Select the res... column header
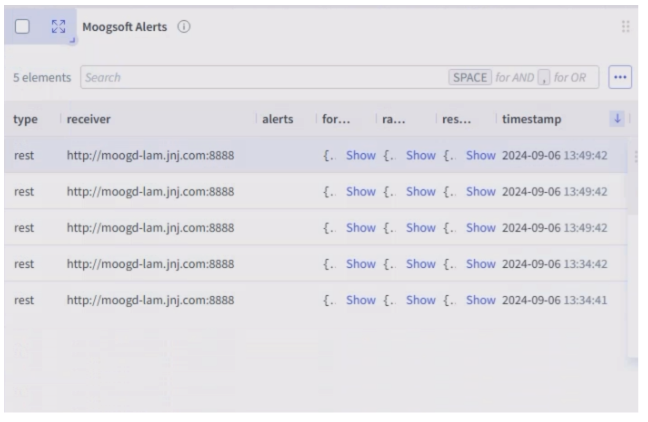This screenshot has width=648, height=422. coord(456,119)
